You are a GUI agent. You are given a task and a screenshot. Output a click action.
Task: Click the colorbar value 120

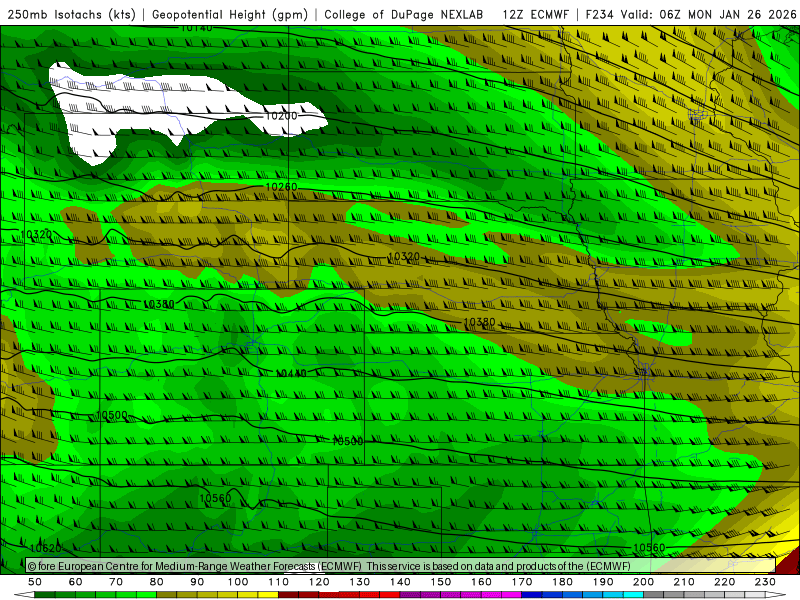point(319,582)
